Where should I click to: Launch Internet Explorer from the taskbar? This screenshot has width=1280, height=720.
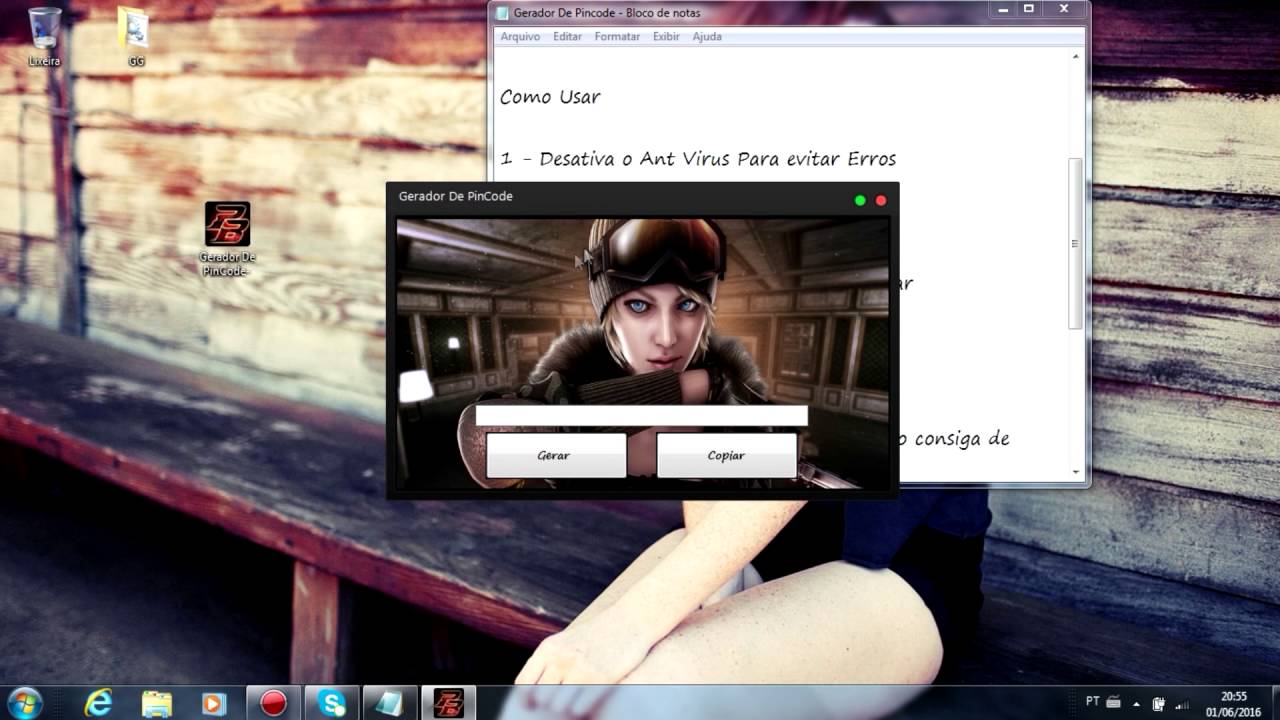pyautogui.click(x=98, y=703)
